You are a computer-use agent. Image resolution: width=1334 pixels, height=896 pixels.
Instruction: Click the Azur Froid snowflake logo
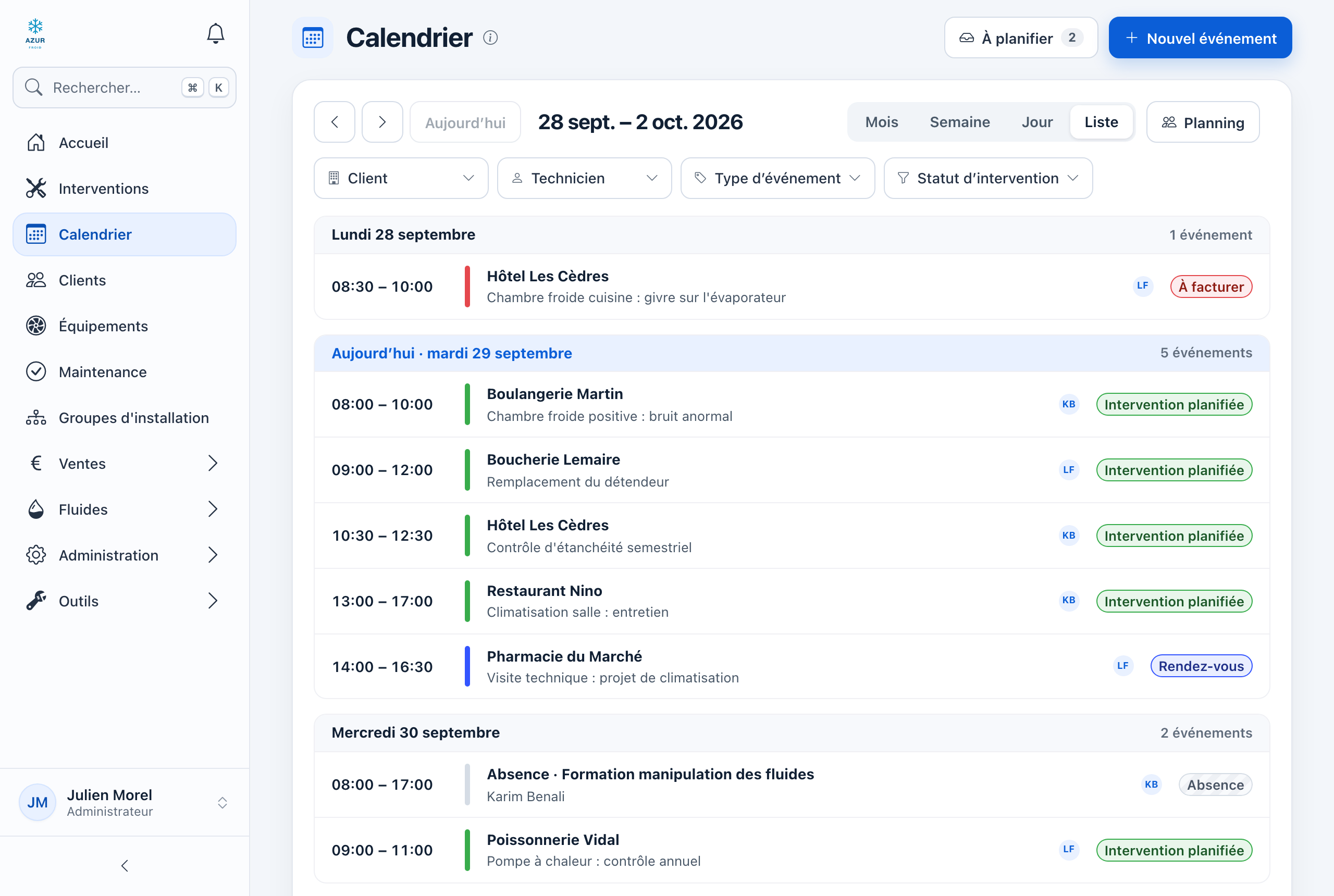[35, 34]
